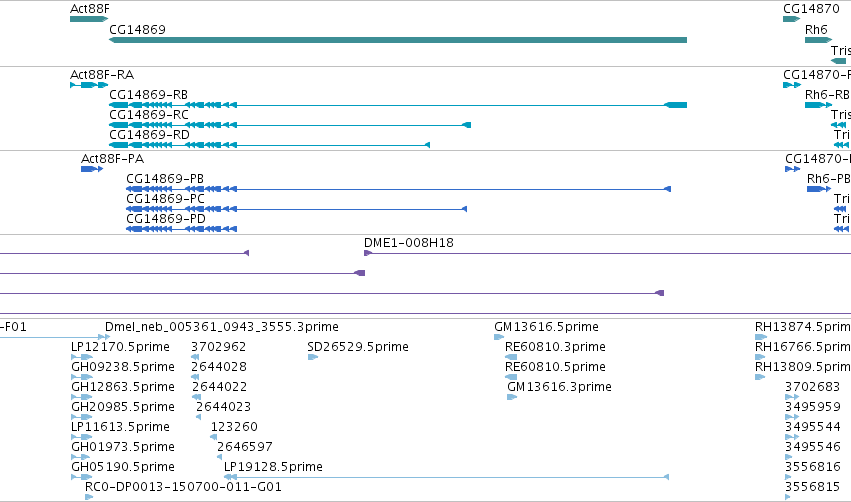The width and height of the screenshot is (851, 502).
Task: Select EST RE60810.3prime
Action: 555,347
